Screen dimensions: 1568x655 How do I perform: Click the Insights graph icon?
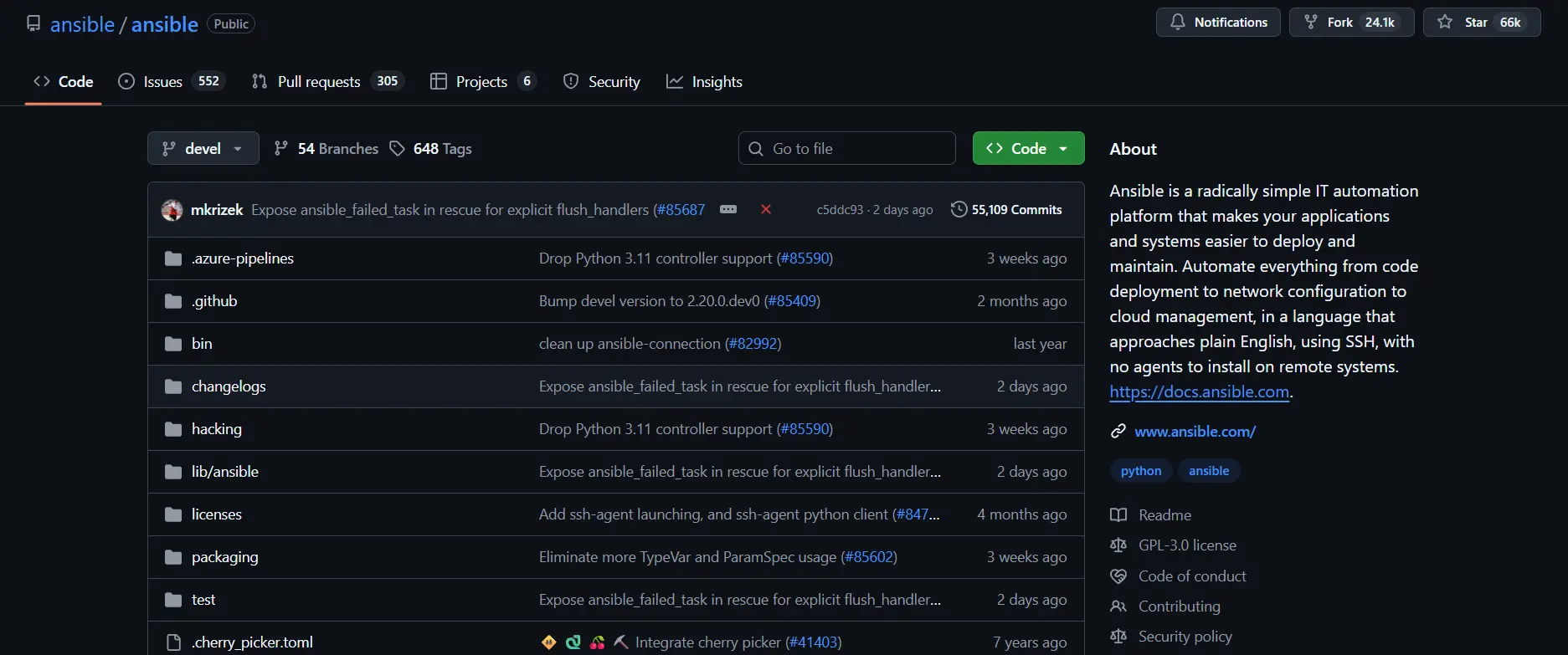click(675, 81)
